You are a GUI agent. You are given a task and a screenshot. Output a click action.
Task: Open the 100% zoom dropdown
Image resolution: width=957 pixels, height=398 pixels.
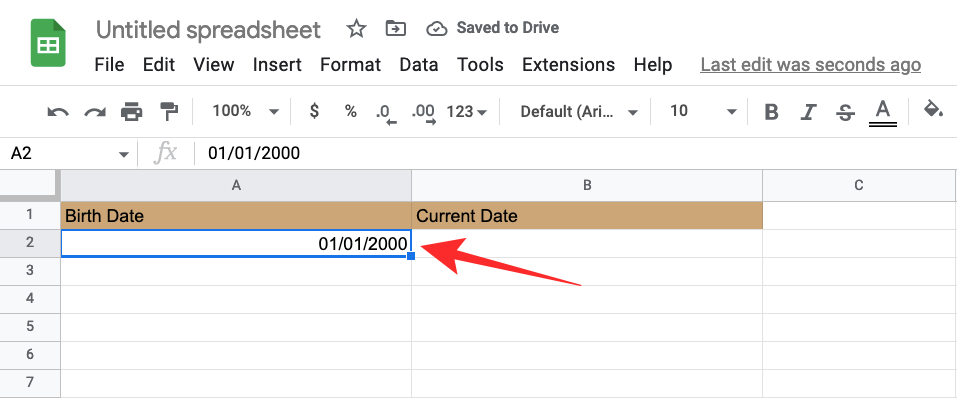coord(245,111)
